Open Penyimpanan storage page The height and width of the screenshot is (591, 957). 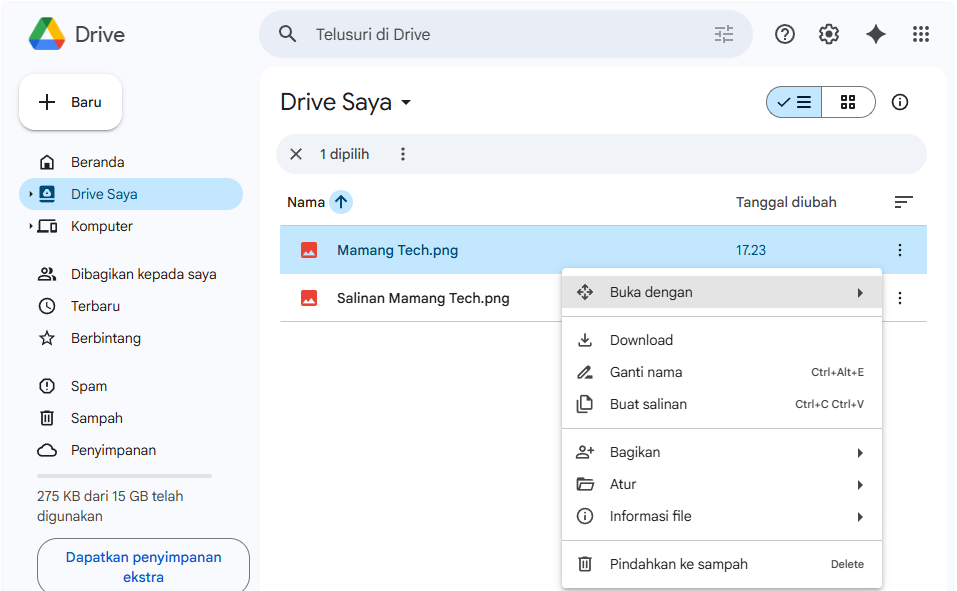coord(131,450)
